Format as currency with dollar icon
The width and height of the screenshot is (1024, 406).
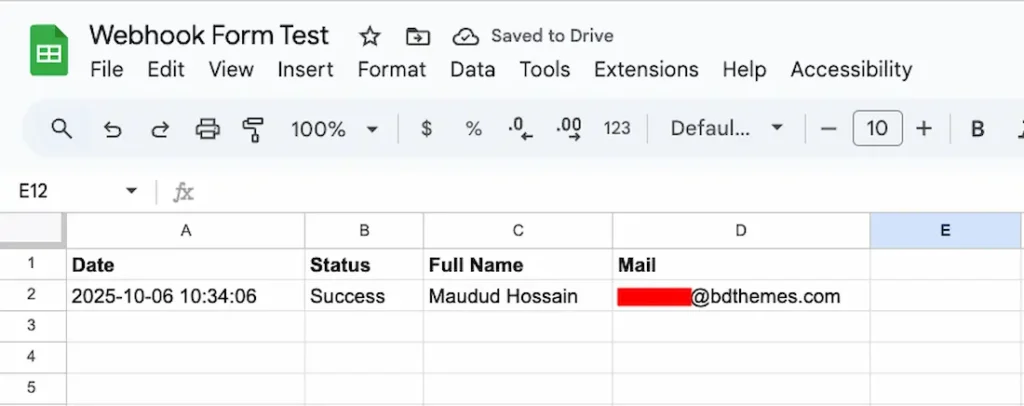pyautogui.click(x=427, y=128)
